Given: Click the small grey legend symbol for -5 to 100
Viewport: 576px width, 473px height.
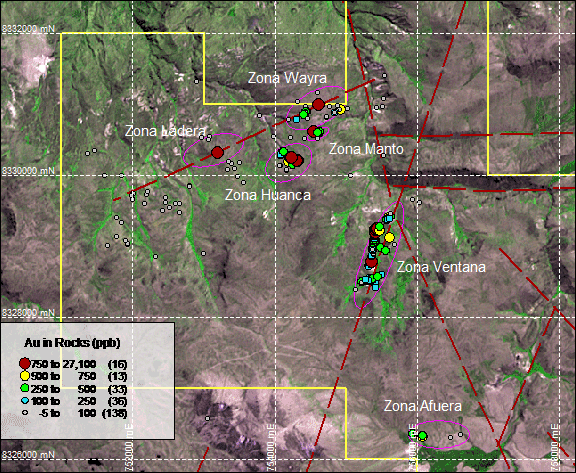Looking at the screenshot, I should [25, 413].
